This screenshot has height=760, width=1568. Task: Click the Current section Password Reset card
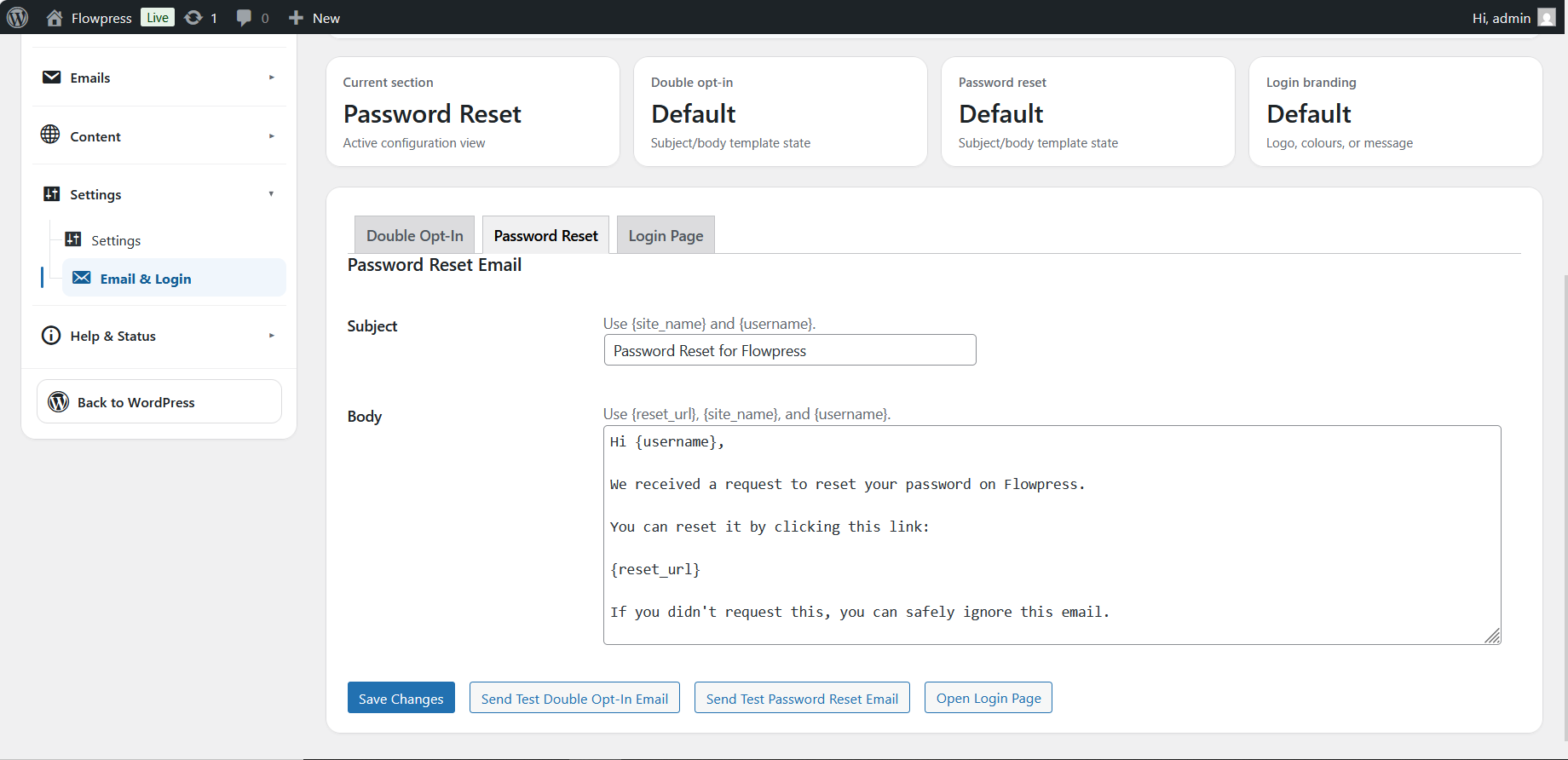(473, 112)
